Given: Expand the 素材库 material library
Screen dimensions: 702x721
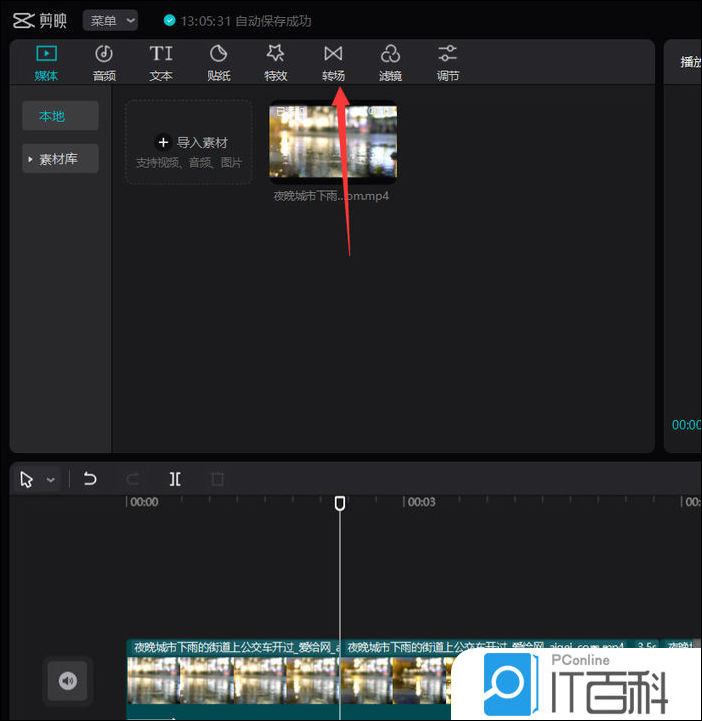Looking at the screenshot, I should click(60, 159).
